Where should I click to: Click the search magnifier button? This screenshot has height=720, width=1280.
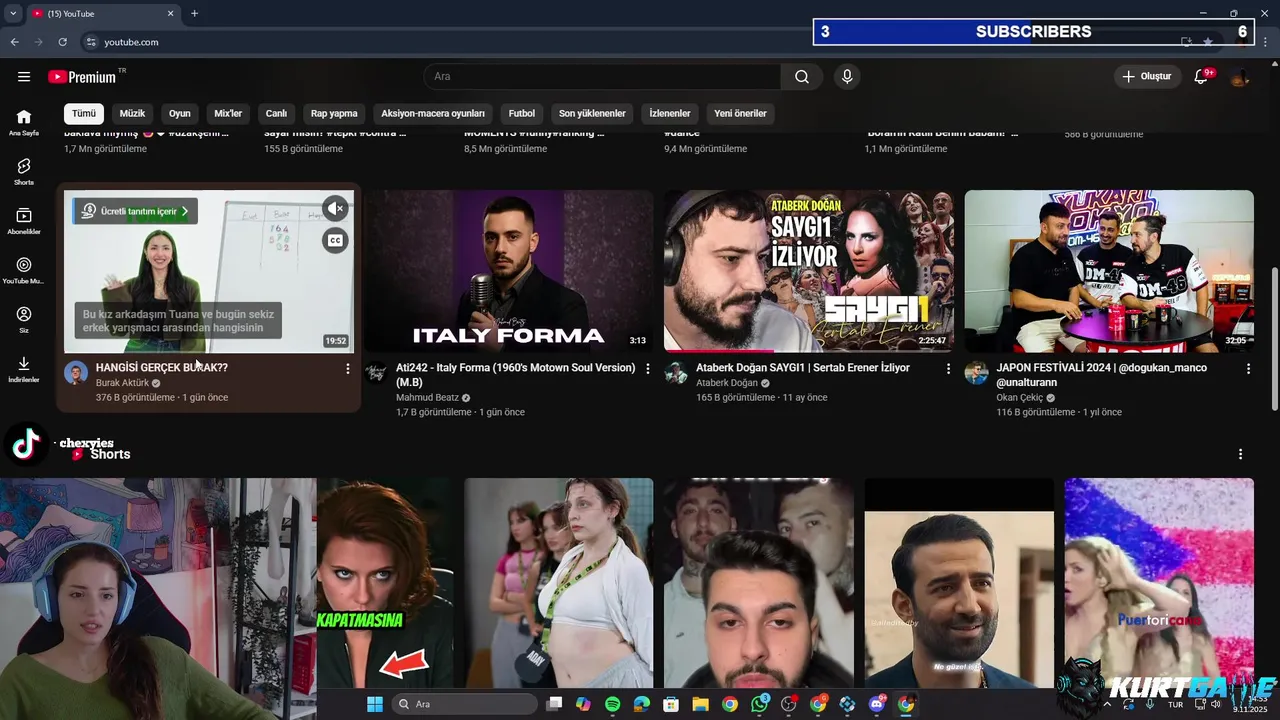(x=802, y=77)
